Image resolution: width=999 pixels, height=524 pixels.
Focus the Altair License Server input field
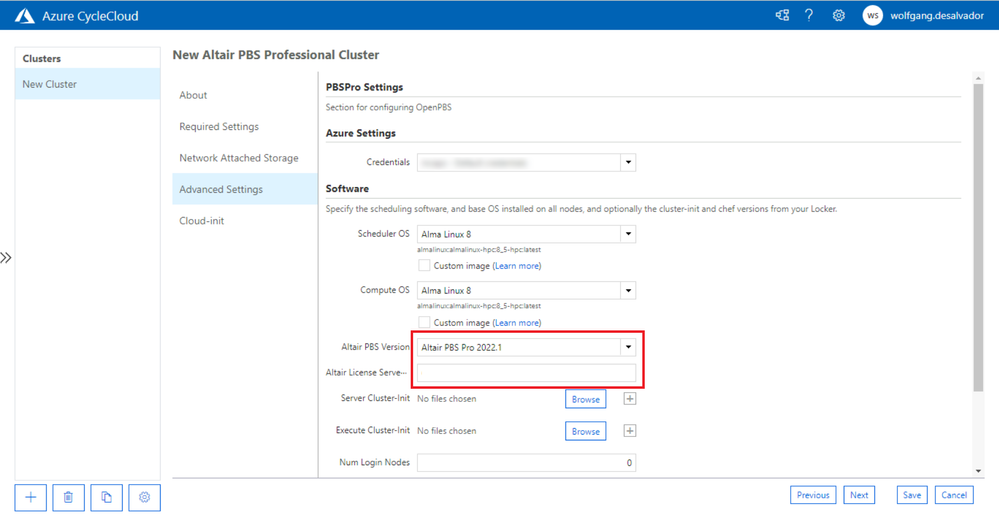pos(526,373)
